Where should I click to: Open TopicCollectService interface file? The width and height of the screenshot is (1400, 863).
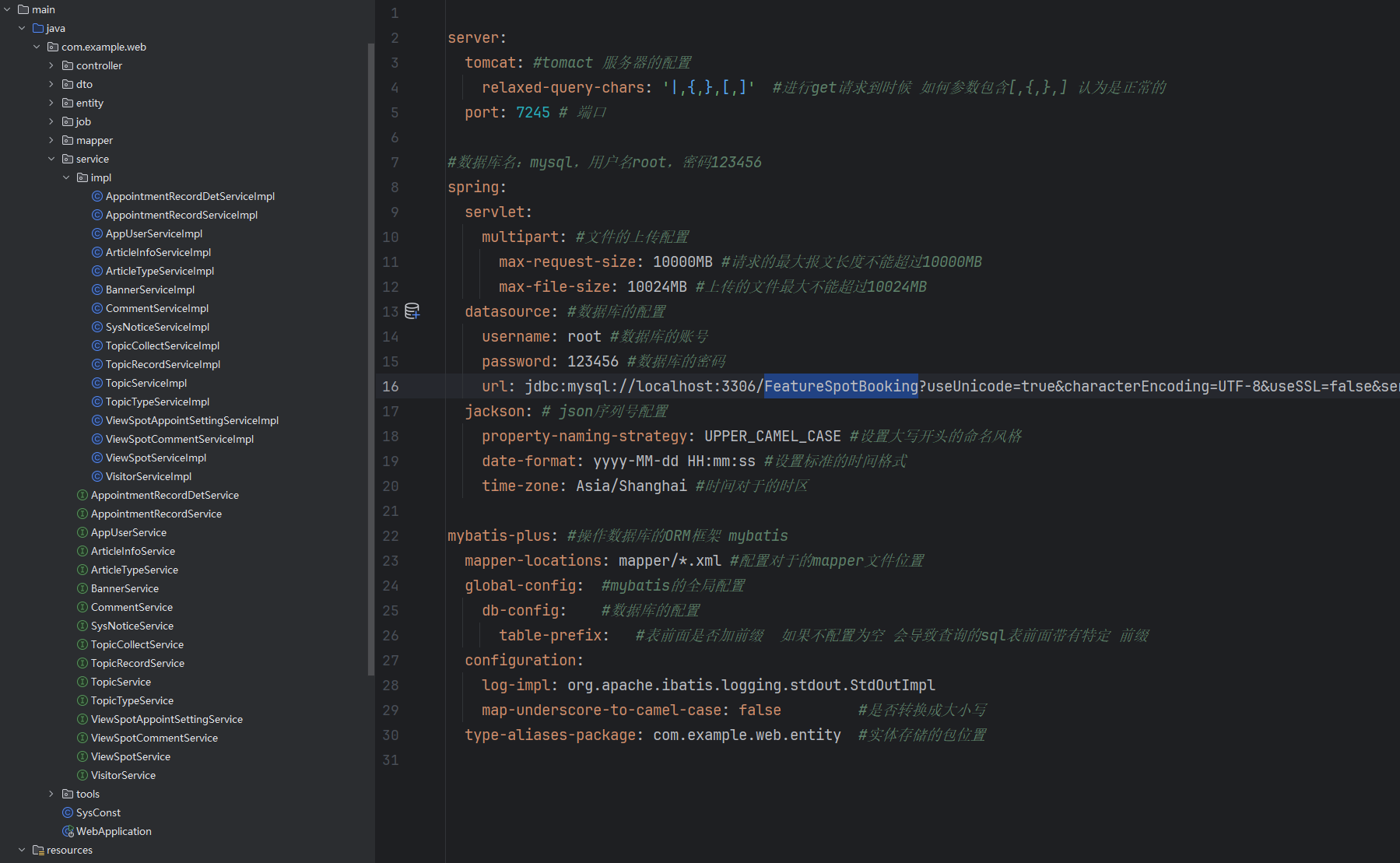137,644
